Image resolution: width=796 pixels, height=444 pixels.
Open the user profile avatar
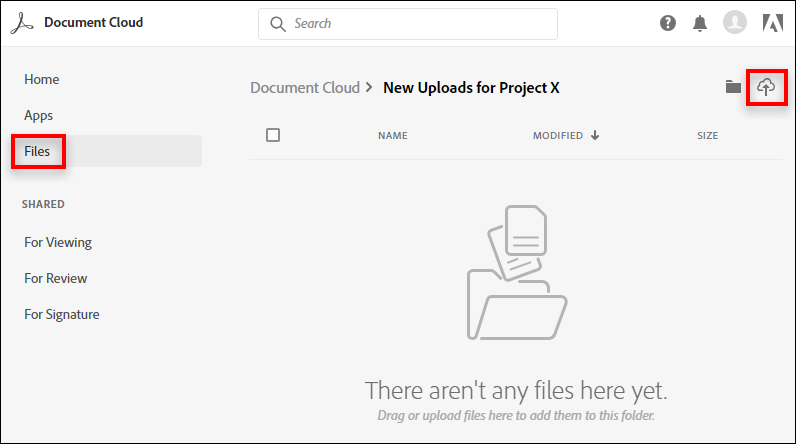click(x=735, y=23)
